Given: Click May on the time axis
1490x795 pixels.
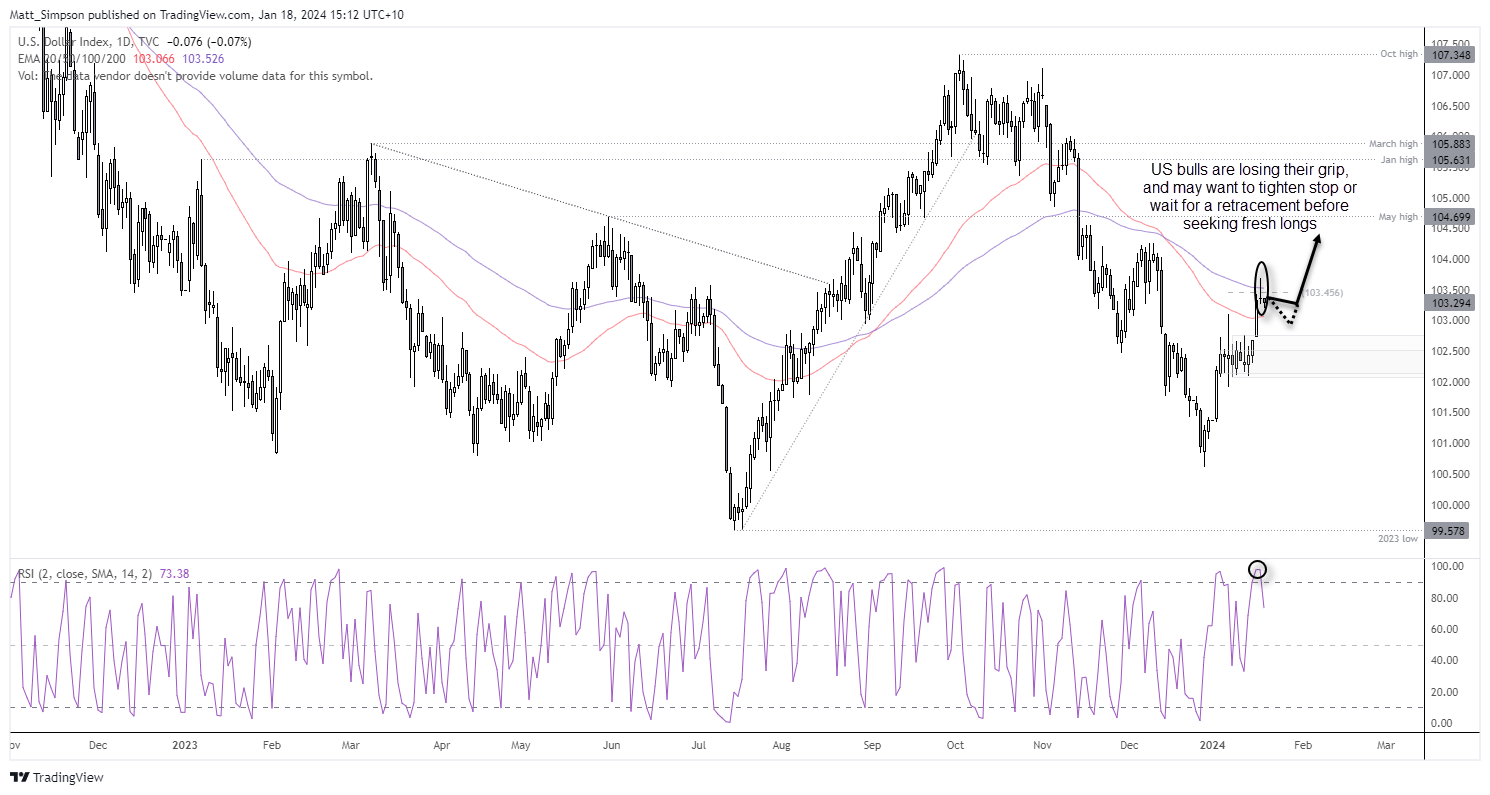Looking at the screenshot, I should click(523, 746).
